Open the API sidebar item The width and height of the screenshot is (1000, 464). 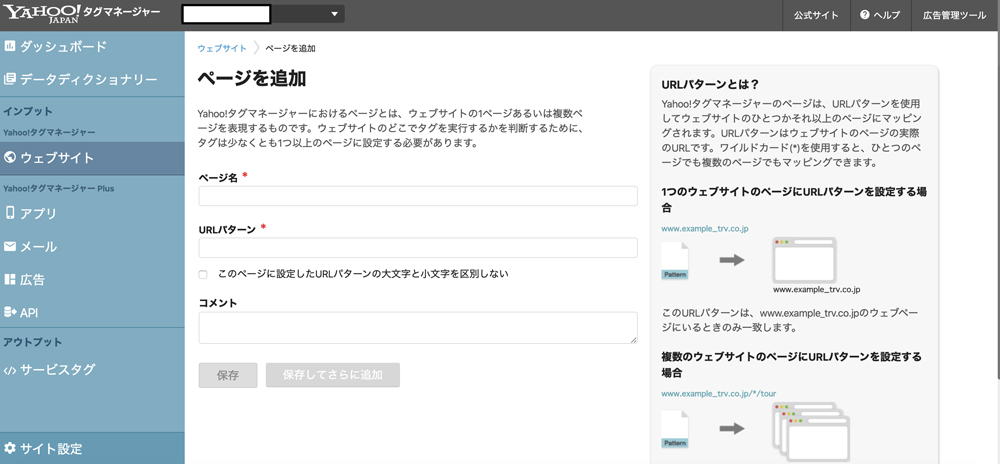pyautogui.click(x=92, y=312)
